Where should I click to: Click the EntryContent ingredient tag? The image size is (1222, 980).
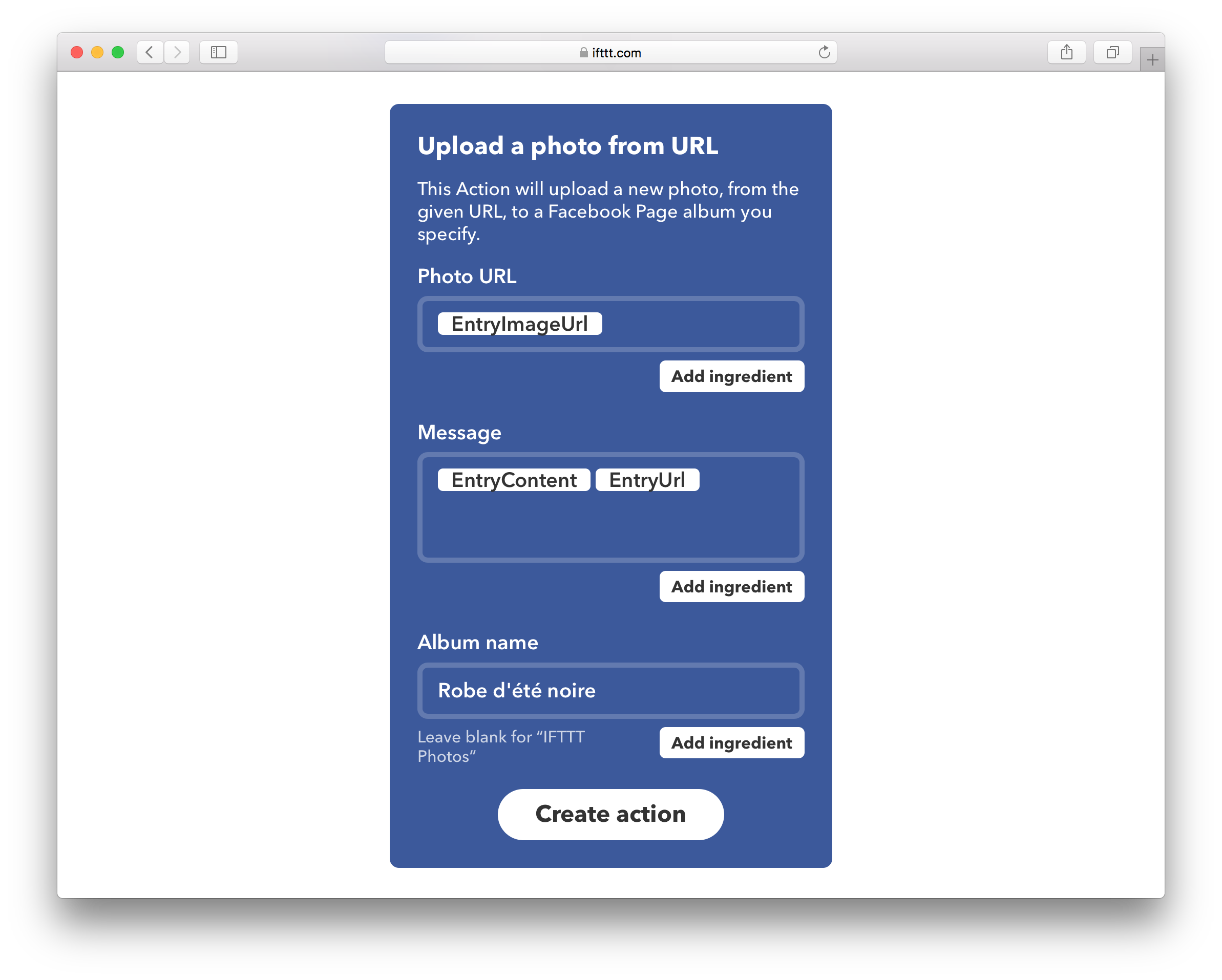[511, 481]
